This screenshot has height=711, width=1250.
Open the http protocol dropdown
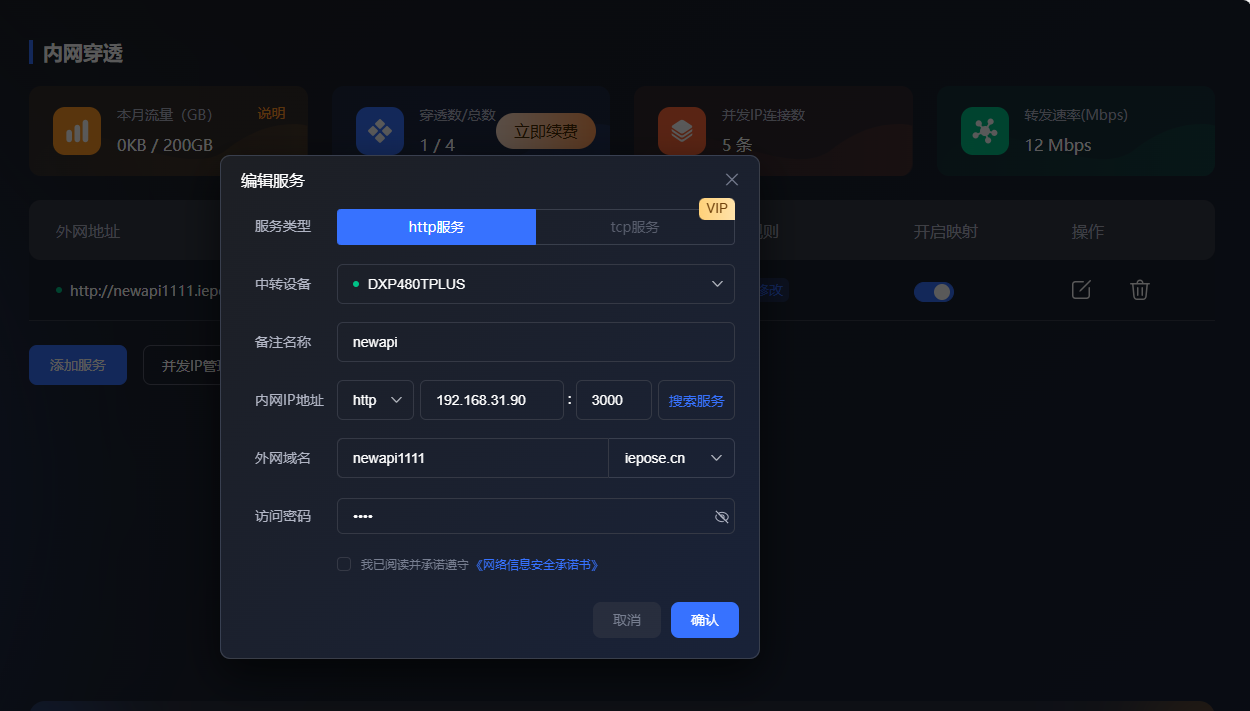click(x=375, y=399)
